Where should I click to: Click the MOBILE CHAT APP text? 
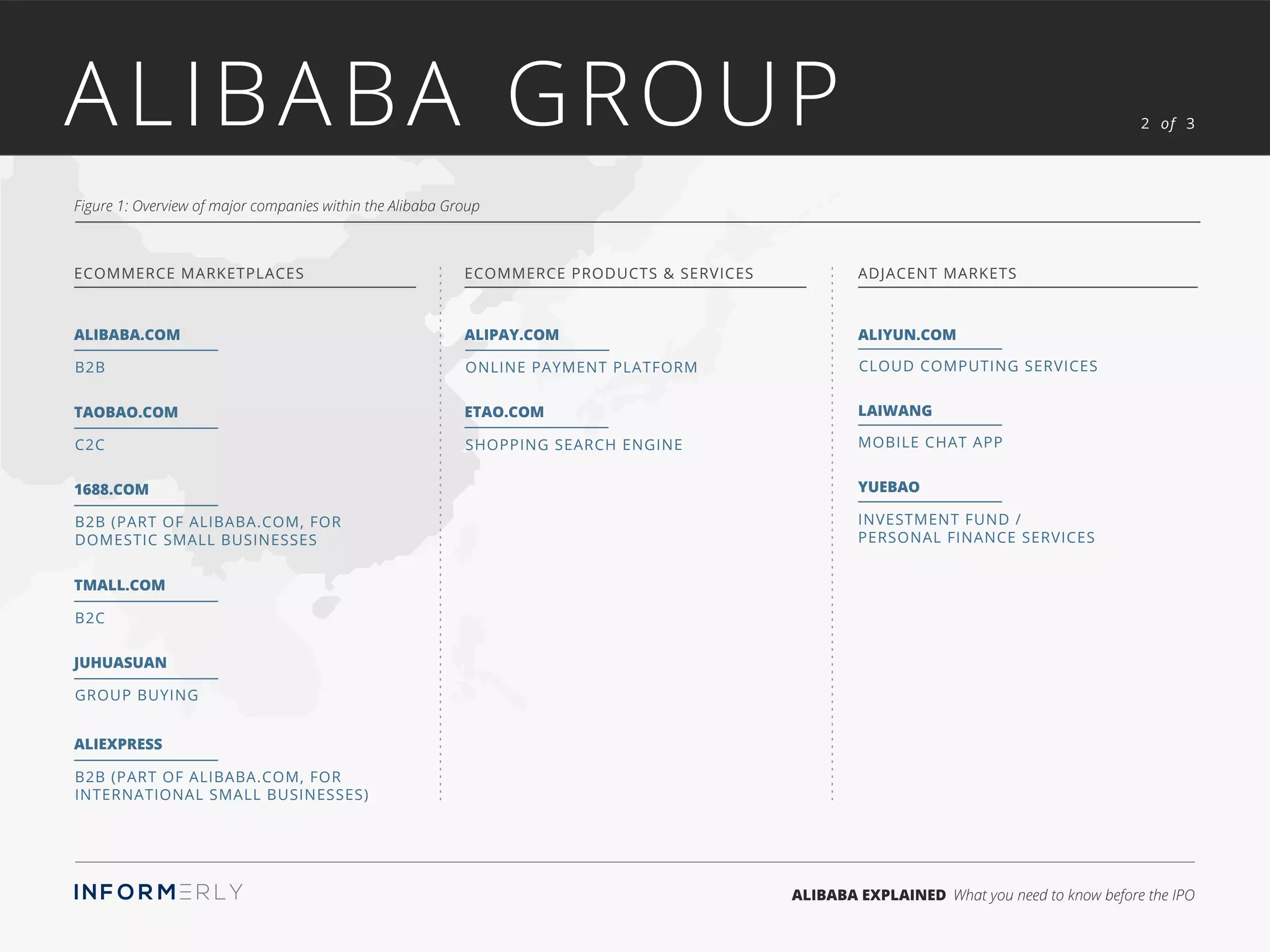(930, 443)
